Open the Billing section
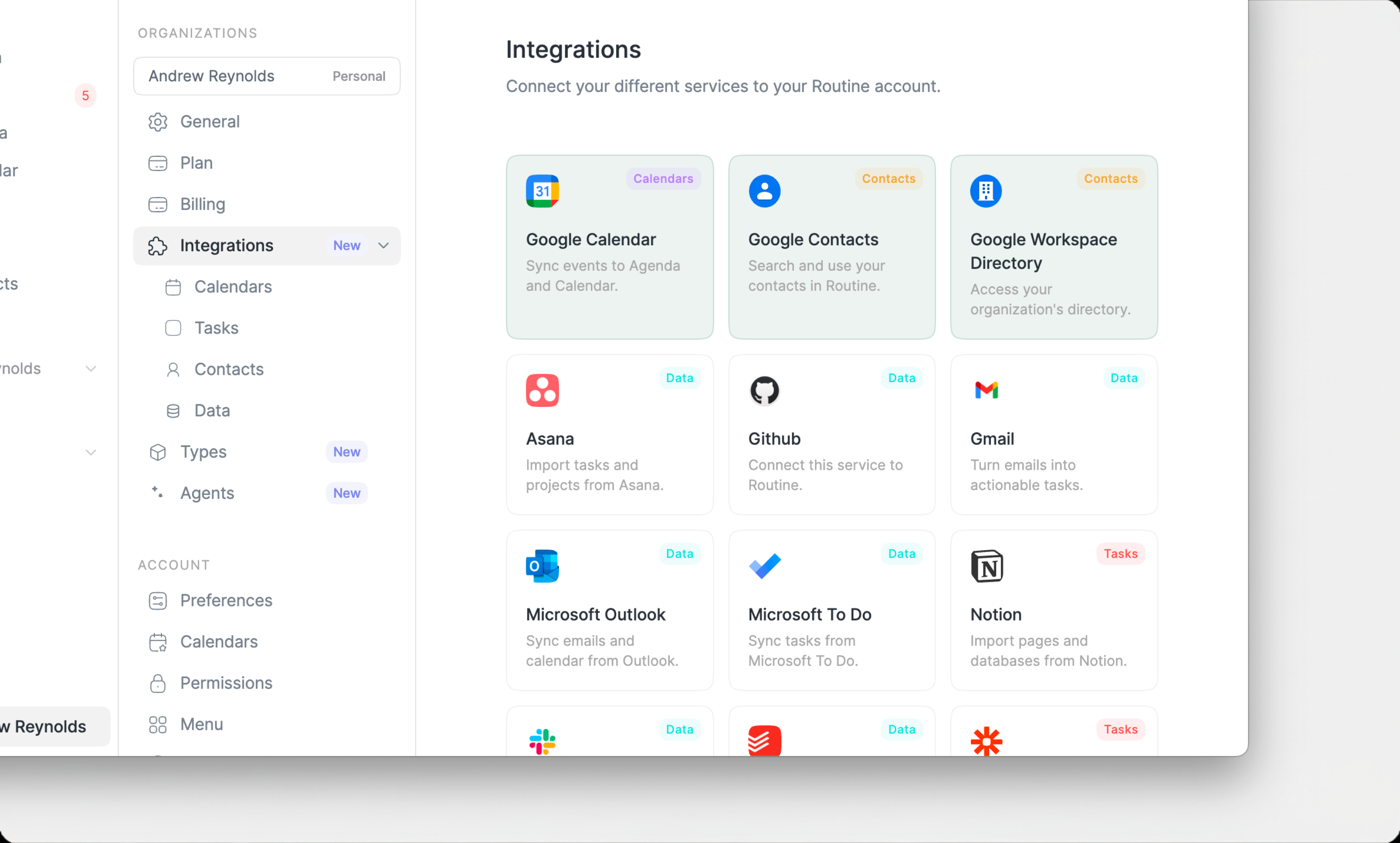The width and height of the screenshot is (1400, 843). click(267, 205)
